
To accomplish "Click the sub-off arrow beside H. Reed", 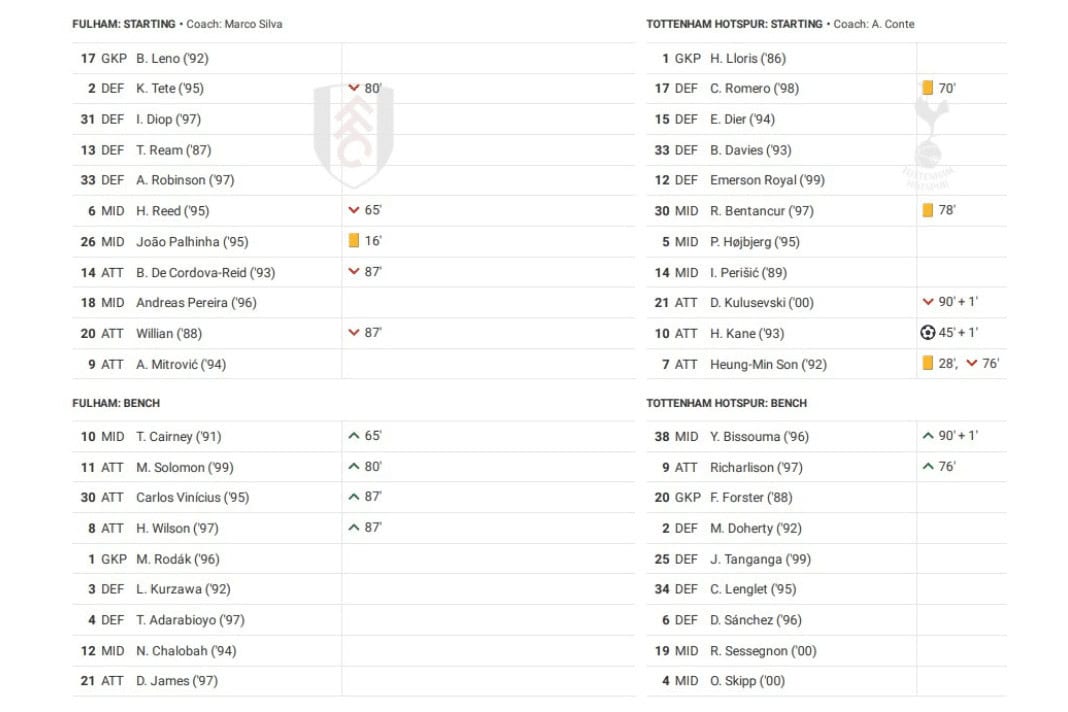I will click(x=353, y=210).
